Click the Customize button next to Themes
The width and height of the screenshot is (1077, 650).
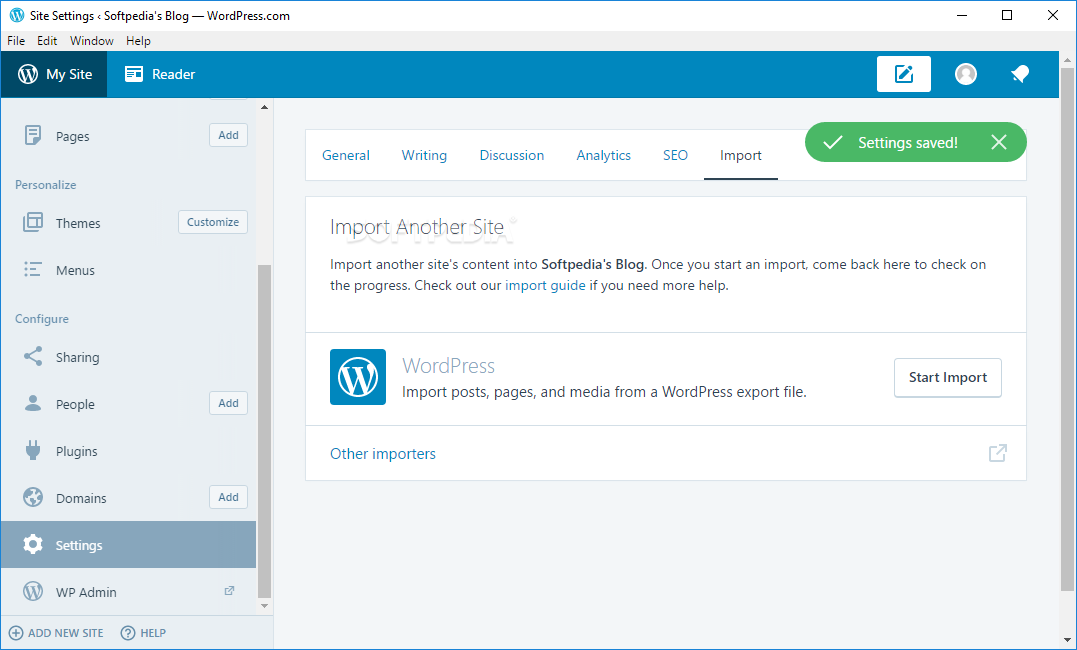(x=213, y=222)
